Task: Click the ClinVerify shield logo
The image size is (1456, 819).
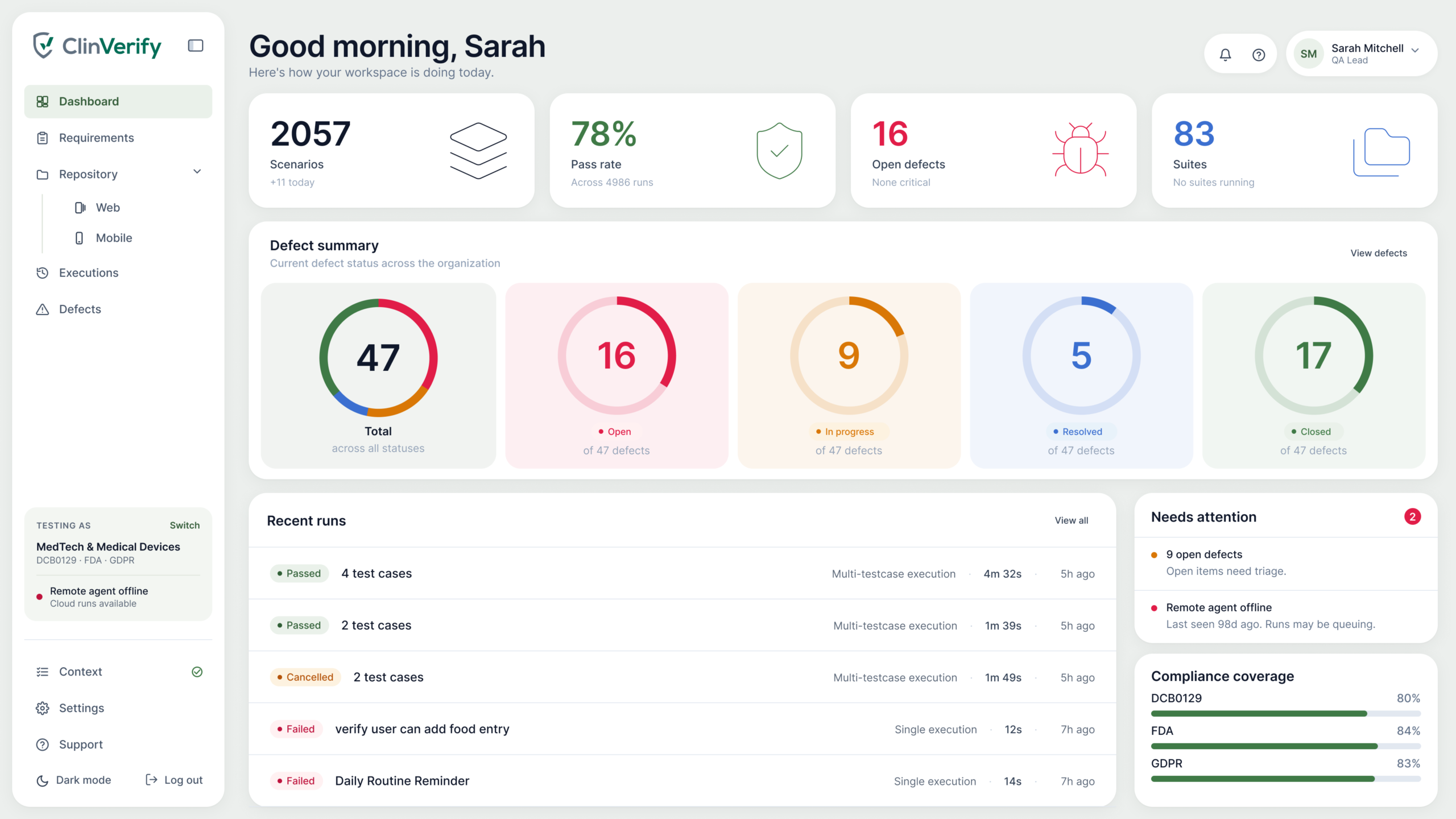Action: tap(43, 45)
